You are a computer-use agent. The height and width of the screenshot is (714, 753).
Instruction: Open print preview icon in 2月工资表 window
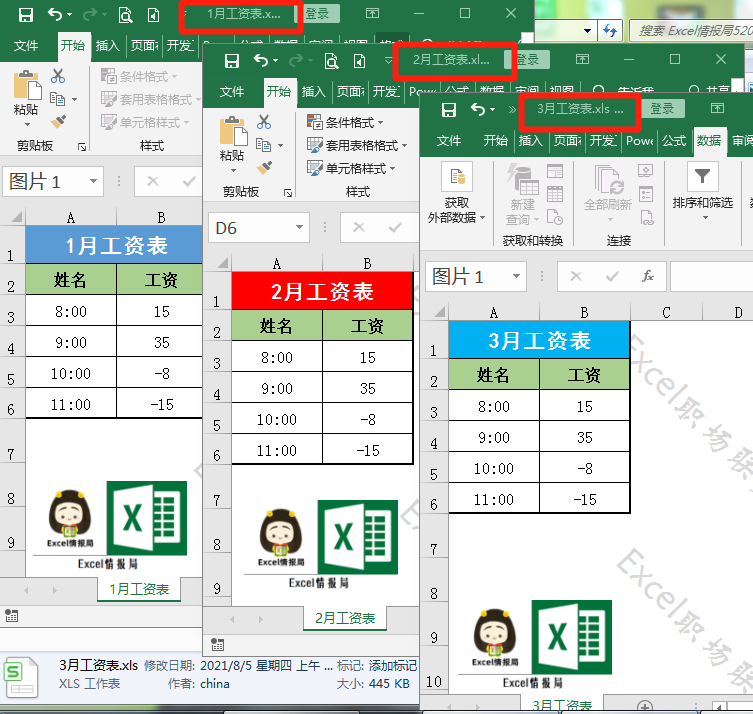(x=331, y=61)
